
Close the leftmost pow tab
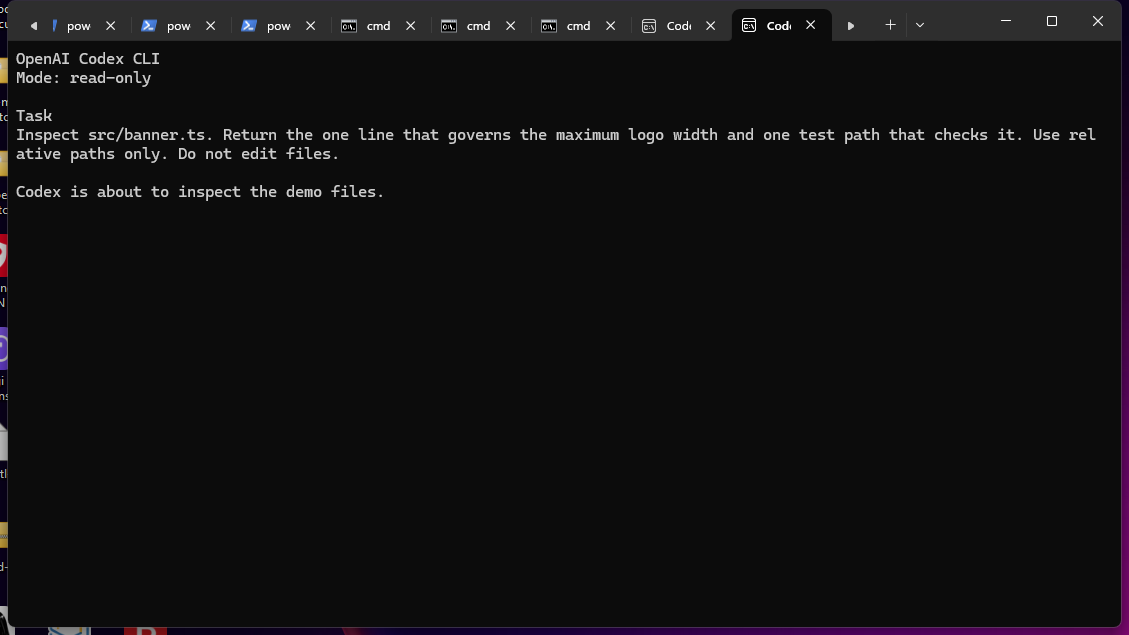click(111, 25)
